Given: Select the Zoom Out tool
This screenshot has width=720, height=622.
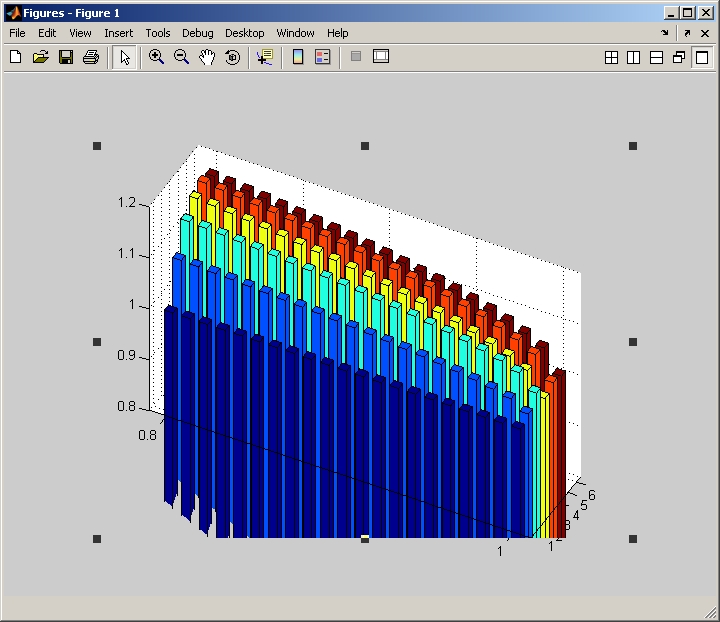Looking at the screenshot, I should pyautogui.click(x=181, y=57).
